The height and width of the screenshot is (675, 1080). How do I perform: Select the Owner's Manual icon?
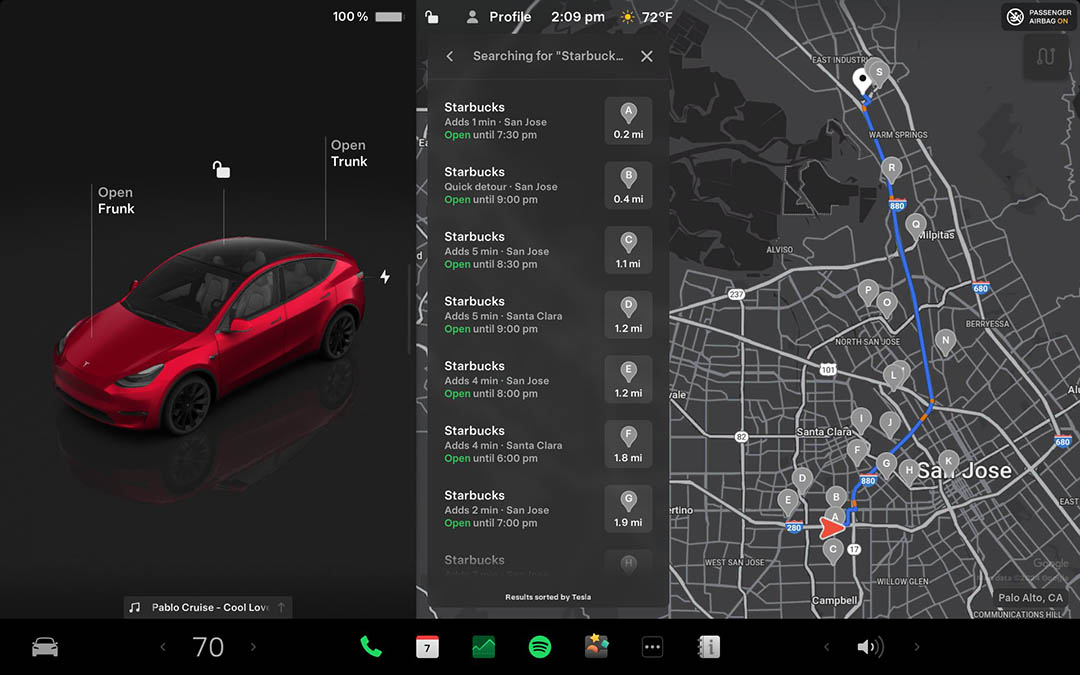point(709,647)
